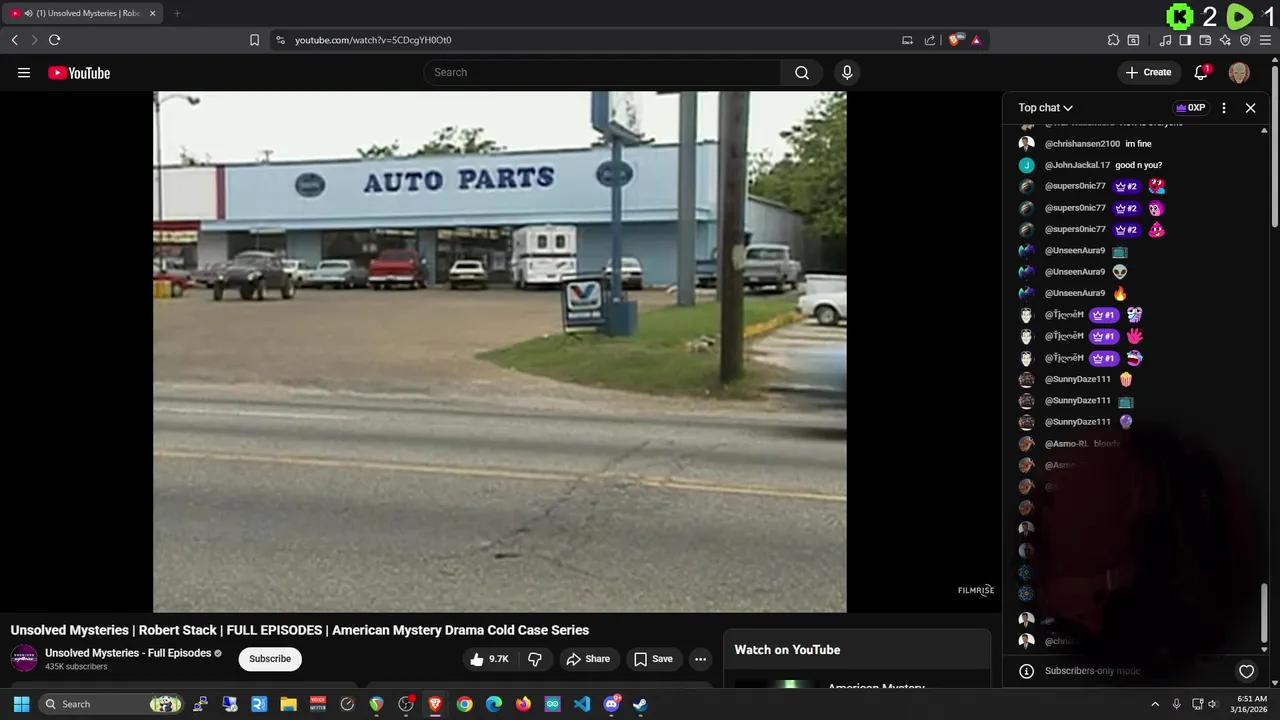Toggle the browser sidebar panel
Screen dimensions: 1280x720
(x=1185, y=40)
